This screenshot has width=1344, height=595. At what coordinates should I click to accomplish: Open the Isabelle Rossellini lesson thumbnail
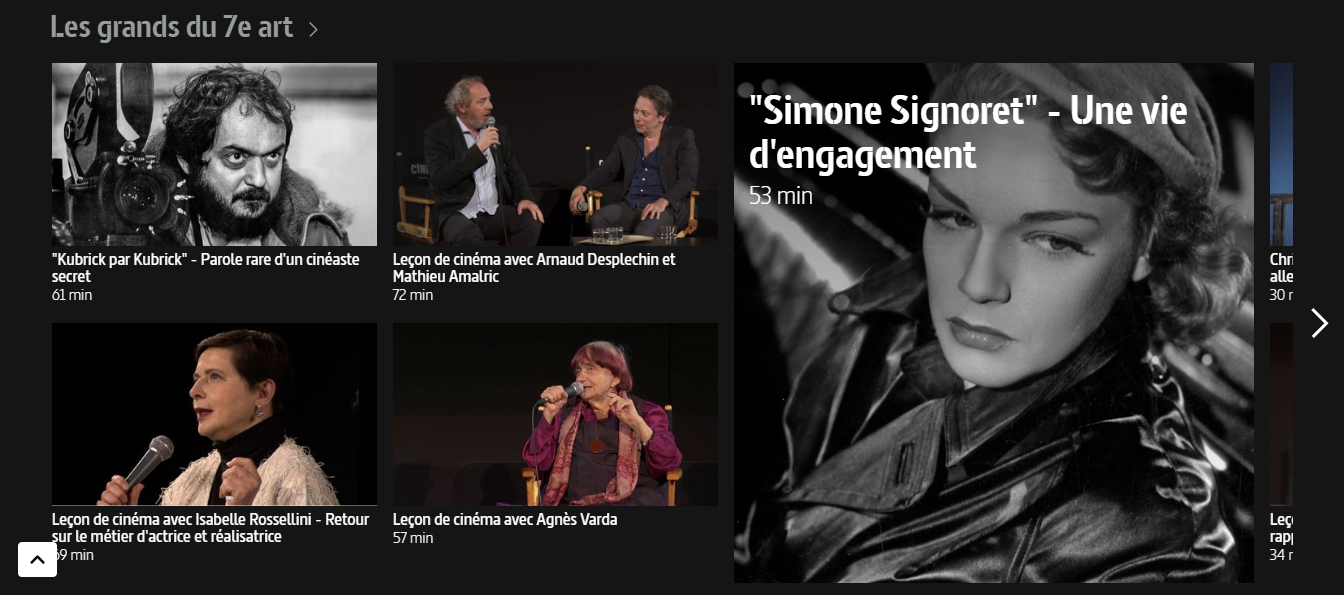pos(214,414)
